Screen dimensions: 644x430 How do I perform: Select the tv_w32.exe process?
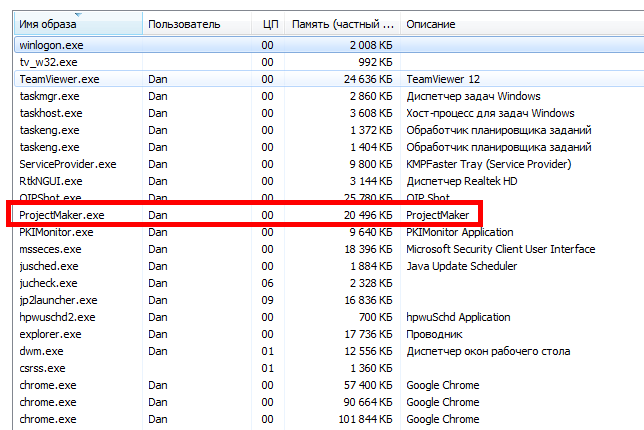click(329, 62)
